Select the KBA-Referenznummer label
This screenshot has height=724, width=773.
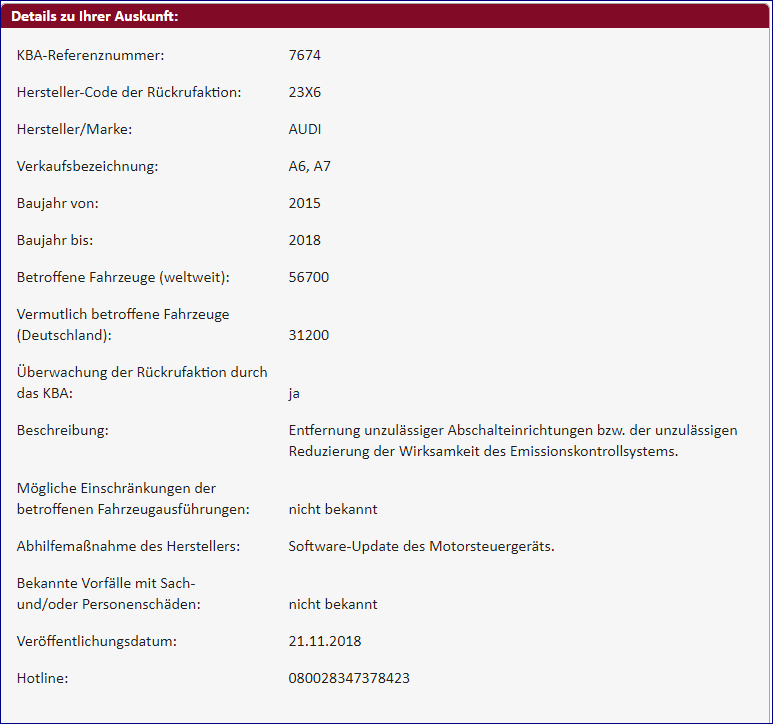click(91, 55)
